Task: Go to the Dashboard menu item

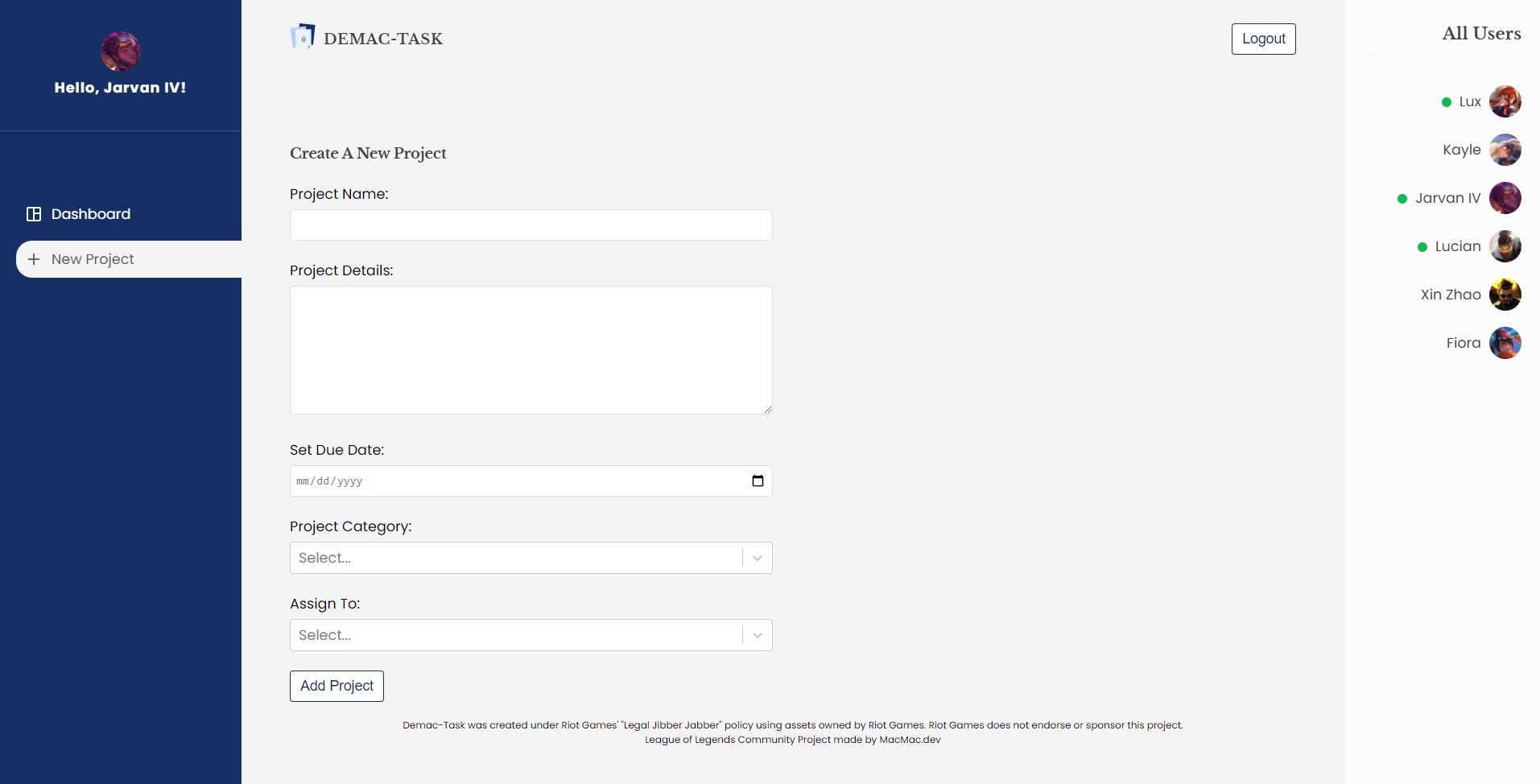Action: [x=90, y=214]
